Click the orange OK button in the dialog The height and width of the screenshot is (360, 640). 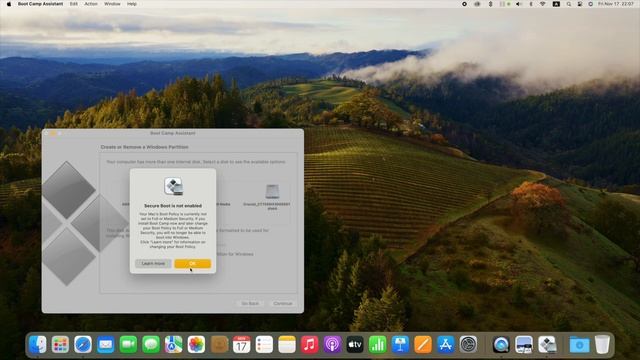click(x=193, y=264)
